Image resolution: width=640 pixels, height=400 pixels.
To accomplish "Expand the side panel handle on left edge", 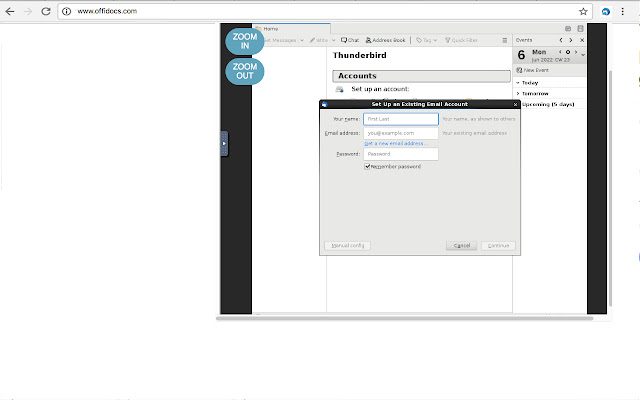I will [x=224, y=144].
